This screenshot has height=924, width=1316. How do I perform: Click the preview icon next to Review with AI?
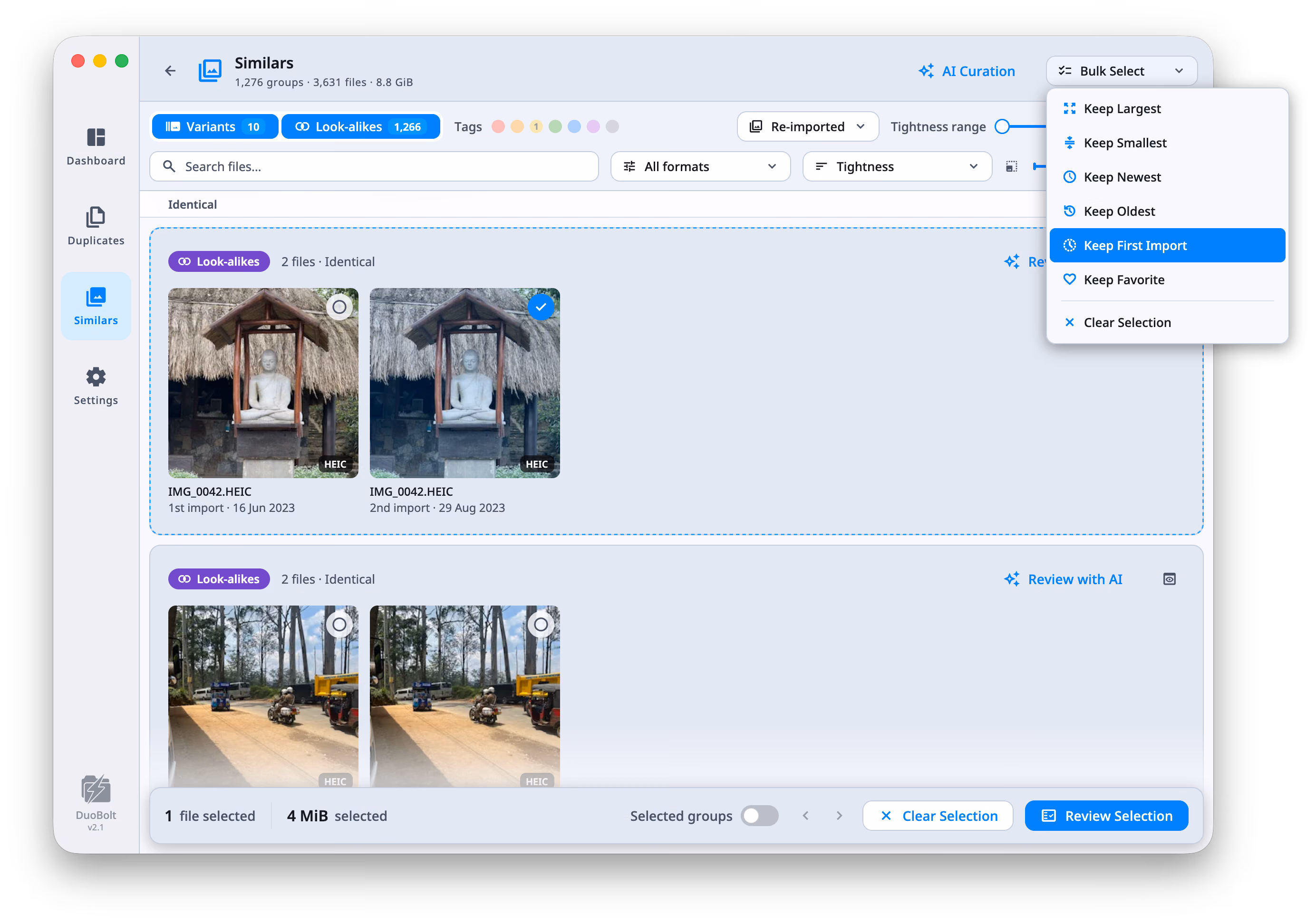(x=1169, y=579)
